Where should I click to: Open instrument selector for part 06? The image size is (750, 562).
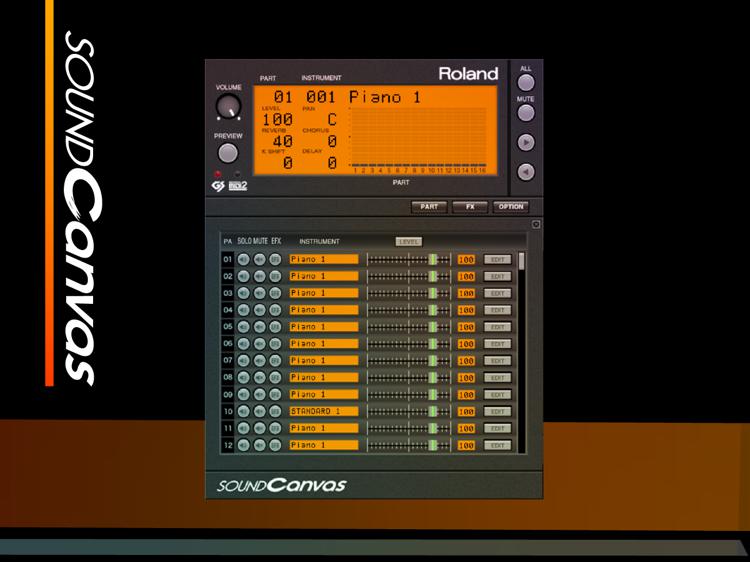[324, 344]
